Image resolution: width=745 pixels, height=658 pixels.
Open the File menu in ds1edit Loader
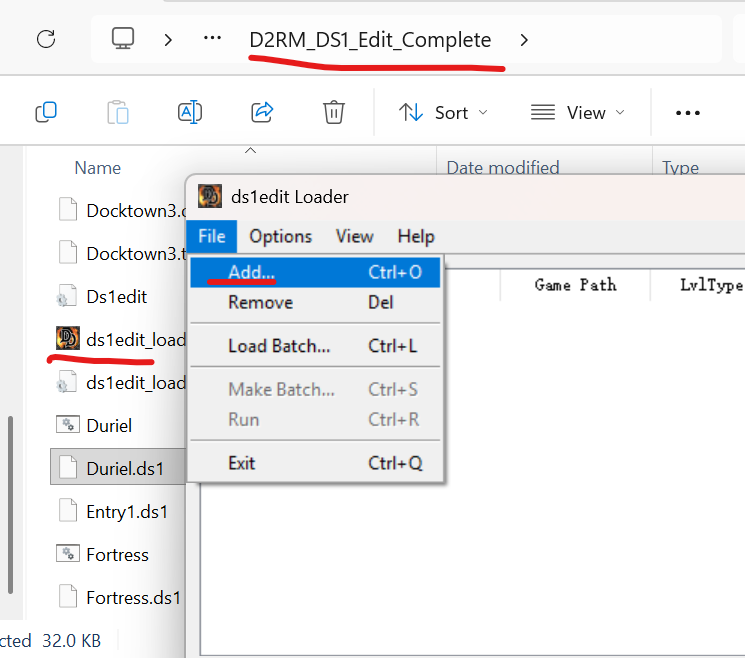point(211,236)
